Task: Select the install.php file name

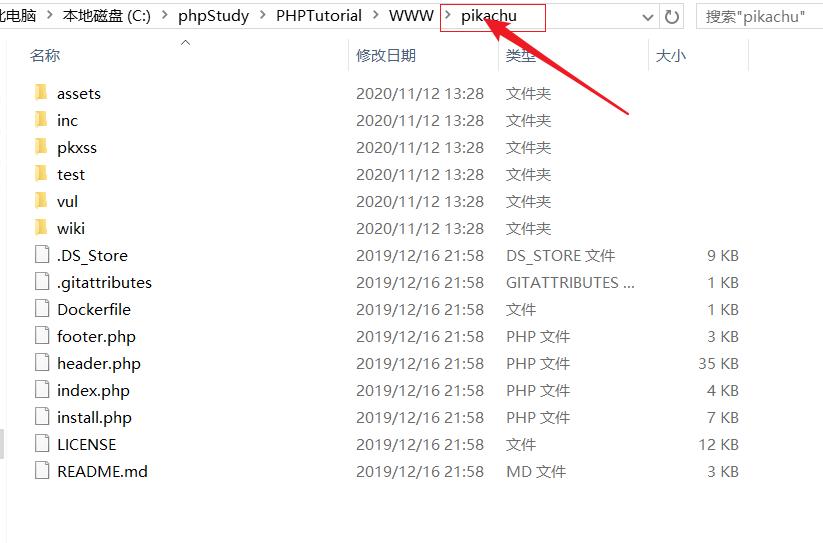Action: click(x=94, y=418)
